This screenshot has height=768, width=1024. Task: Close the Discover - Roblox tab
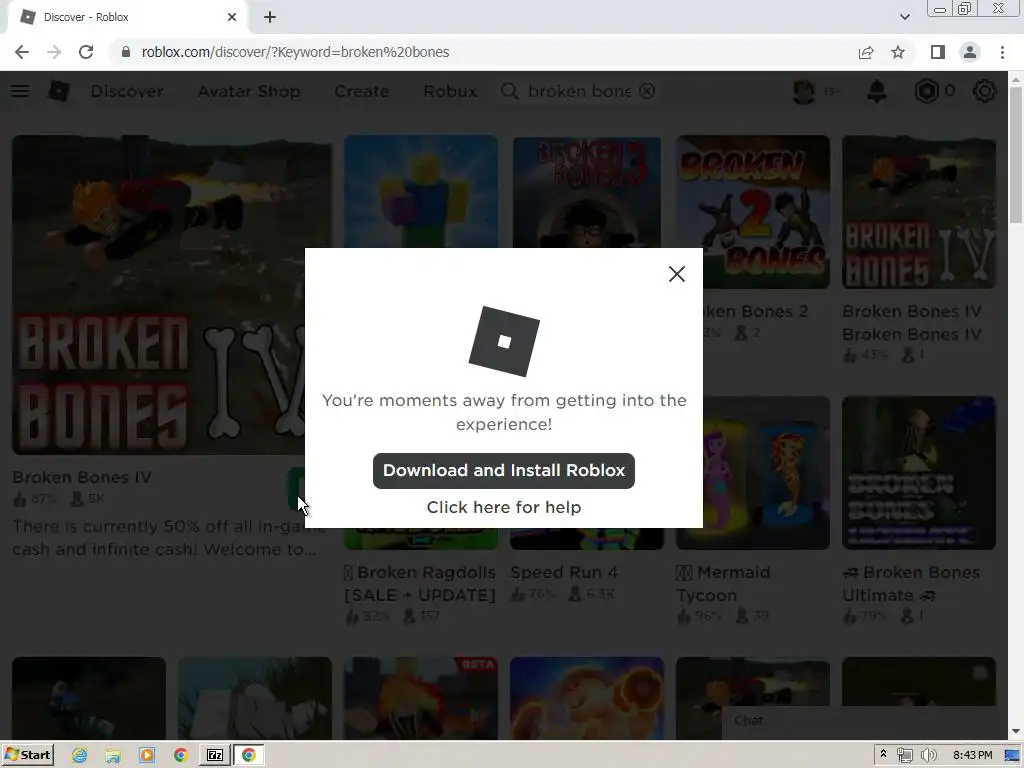coord(232,17)
